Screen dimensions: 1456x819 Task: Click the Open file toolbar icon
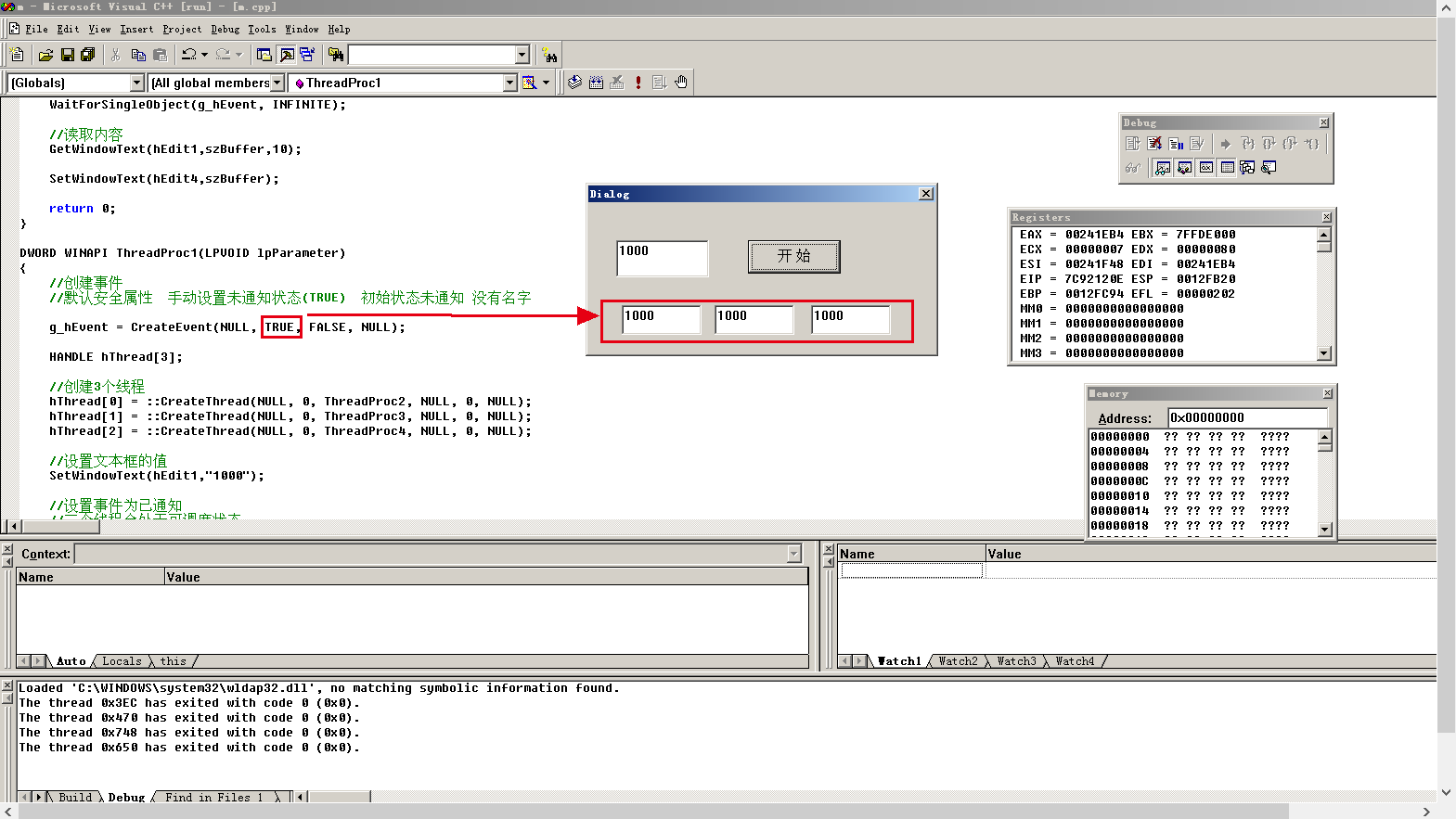pyautogui.click(x=45, y=55)
